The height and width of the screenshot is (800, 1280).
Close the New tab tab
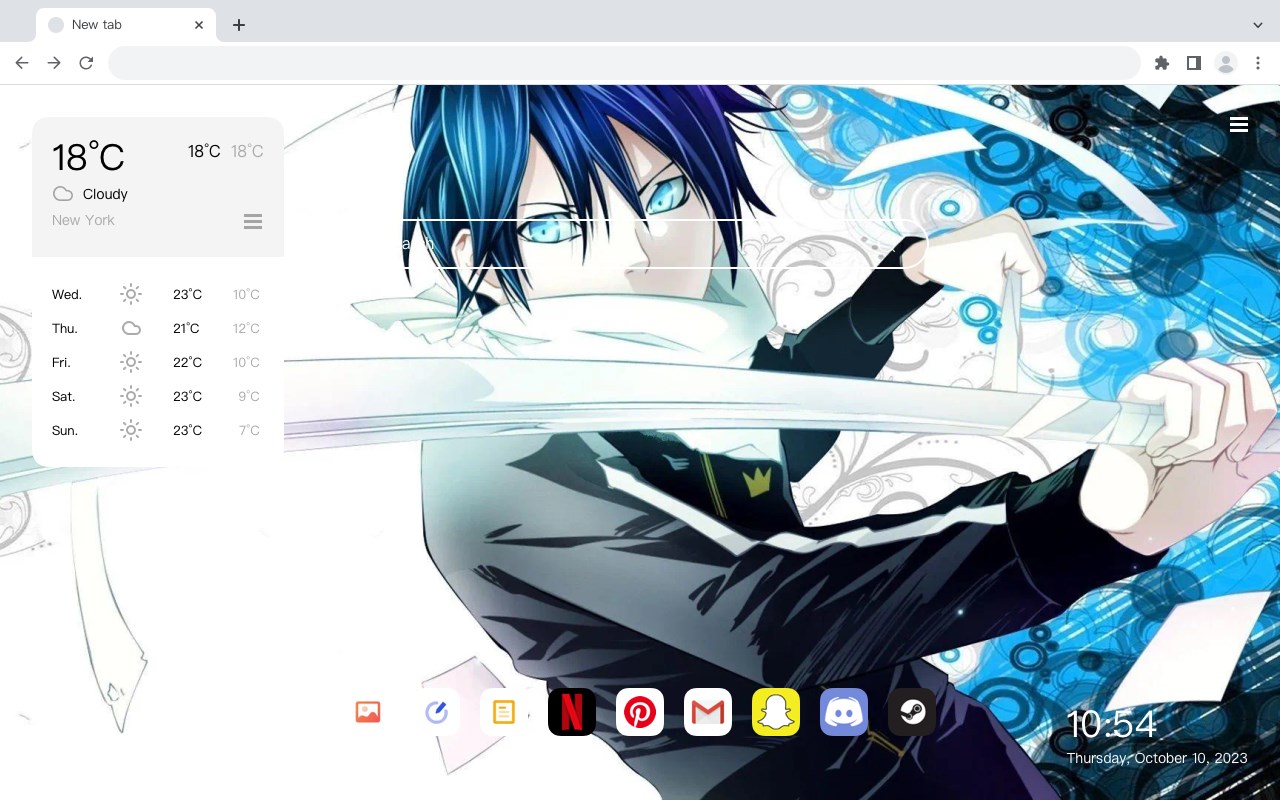coord(200,25)
